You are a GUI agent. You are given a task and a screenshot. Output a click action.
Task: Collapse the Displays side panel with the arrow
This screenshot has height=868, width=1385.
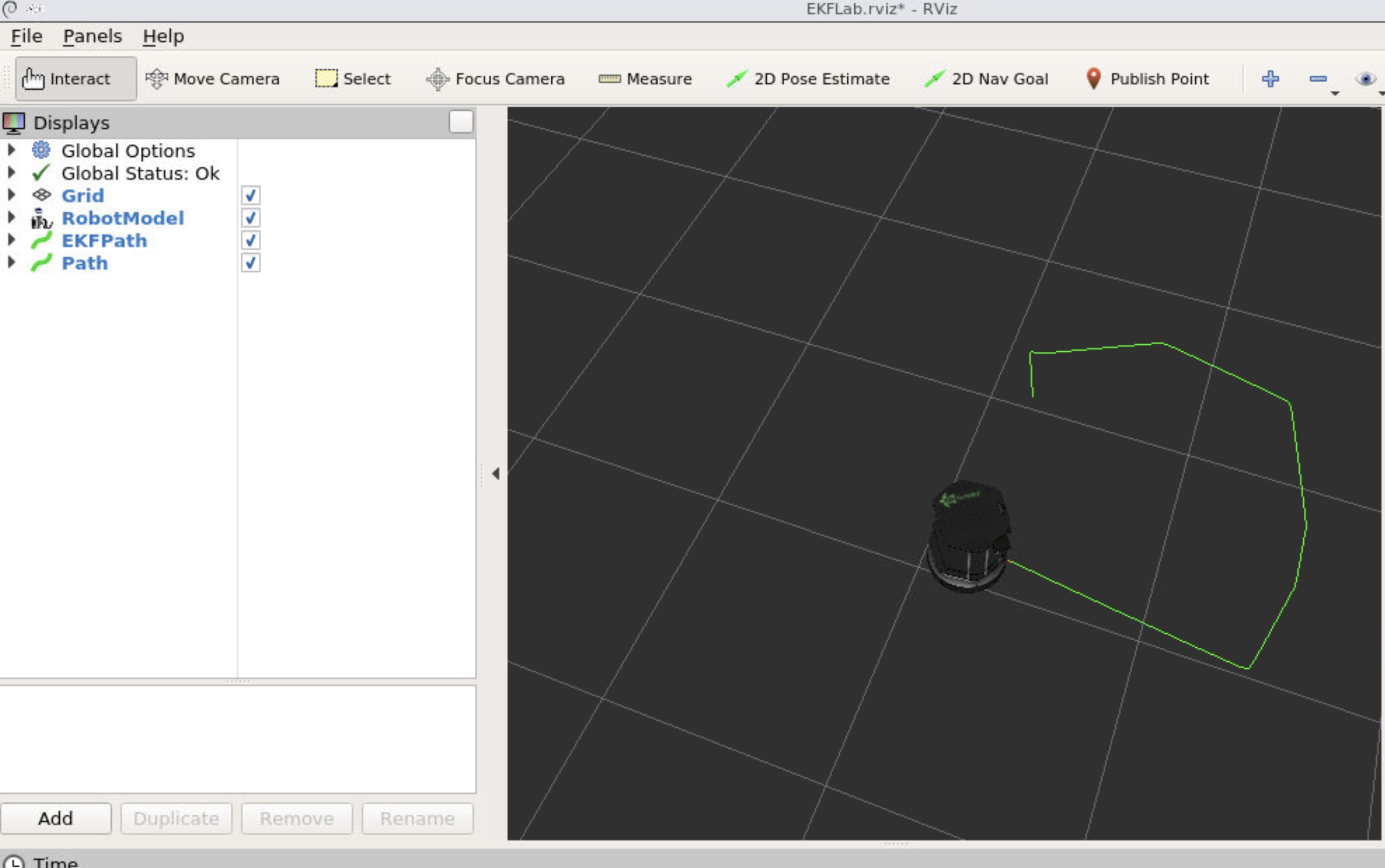[495, 474]
